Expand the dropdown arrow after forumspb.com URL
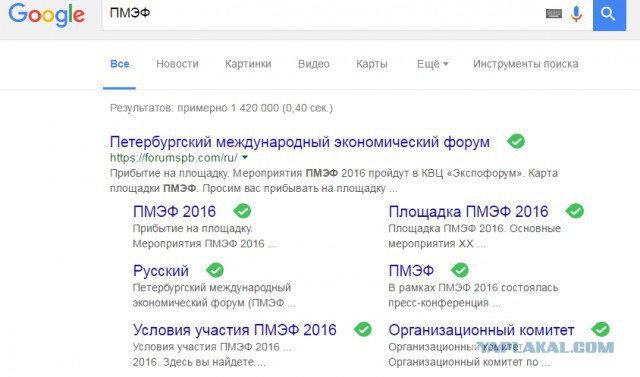This screenshot has height=377, width=640. pos(245,157)
